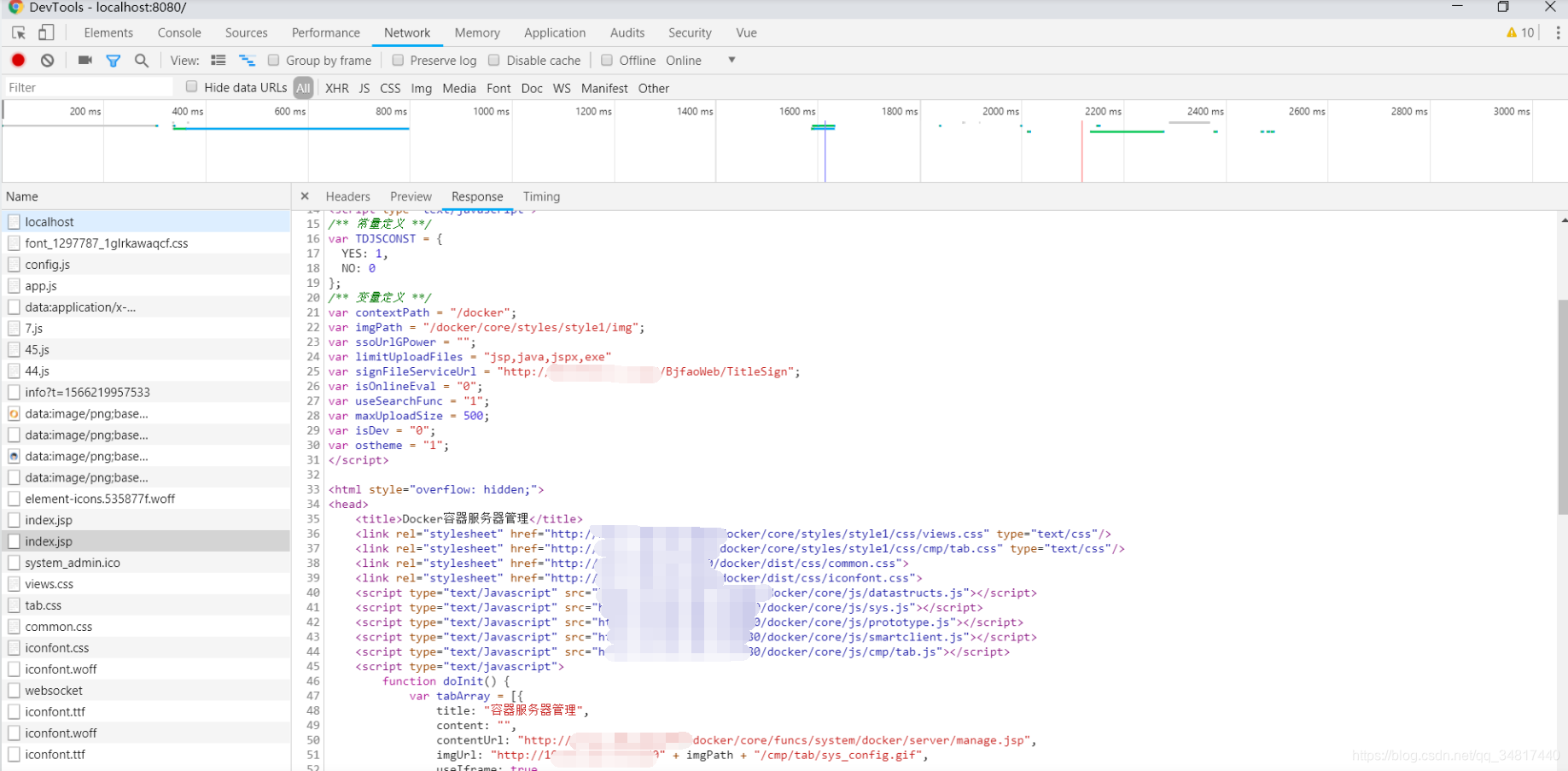Clear the network log
The image size is (1568, 771).
click(48, 60)
